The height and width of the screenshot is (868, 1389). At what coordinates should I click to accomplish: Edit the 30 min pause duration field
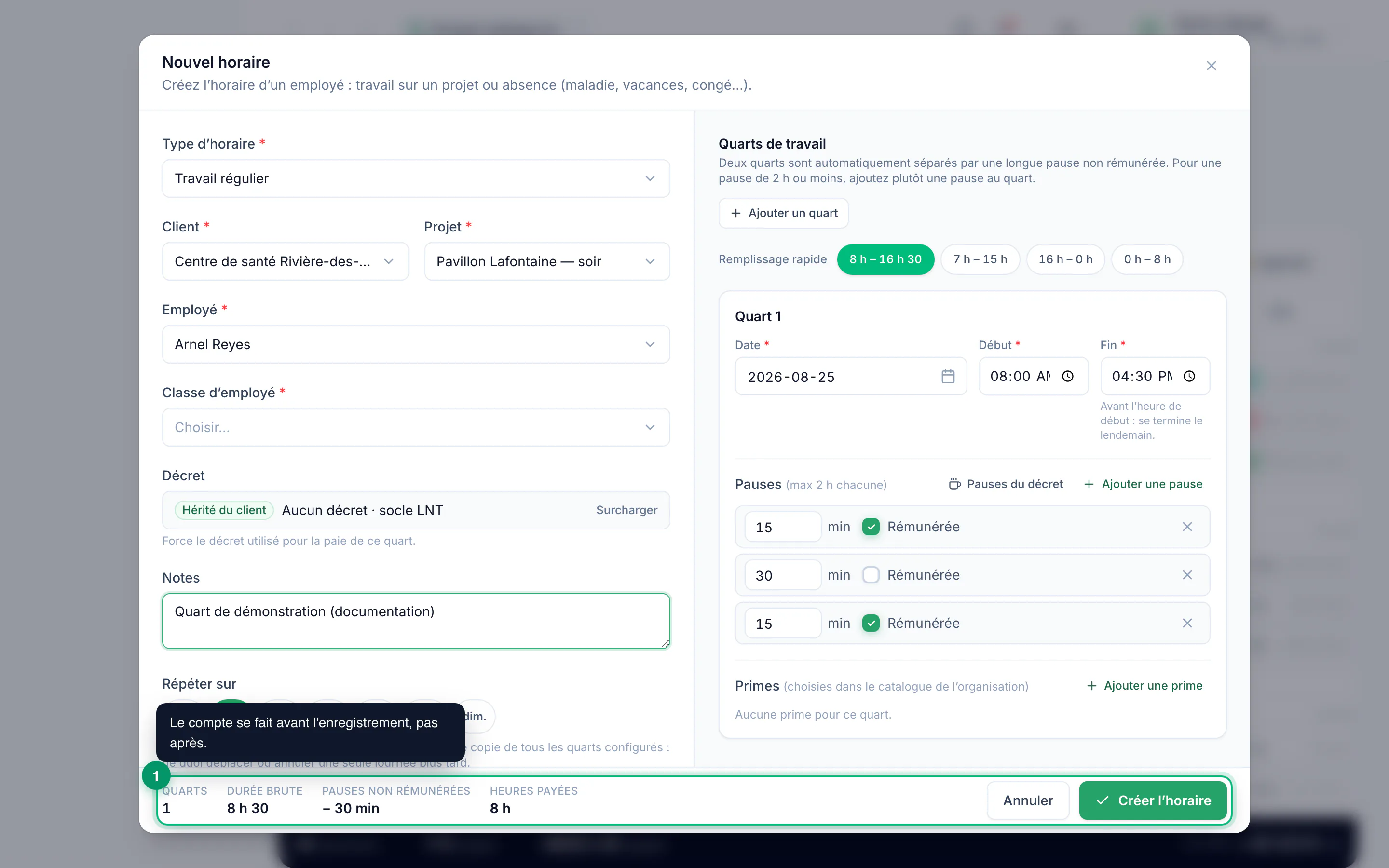tap(783, 575)
